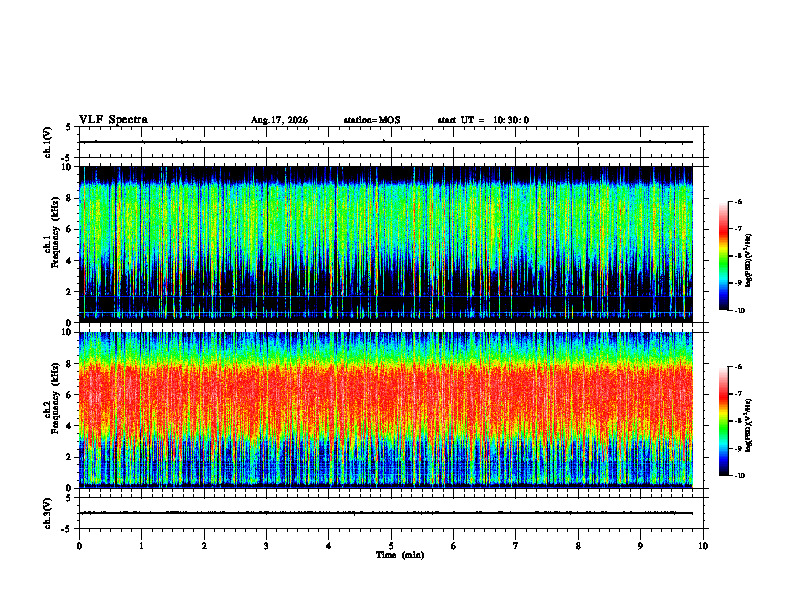The height and width of the screenshot is (612, 792).
Task: Click the "10" tick on the time axis
Action: [x=703, y=546]
